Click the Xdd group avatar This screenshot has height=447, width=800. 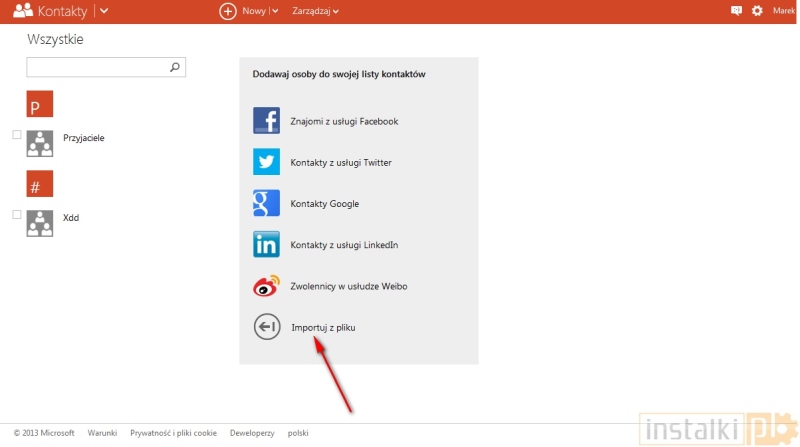click(40, 224)
